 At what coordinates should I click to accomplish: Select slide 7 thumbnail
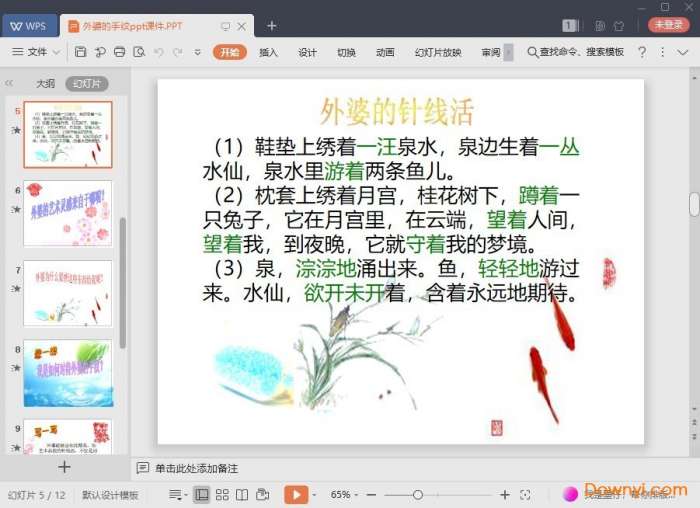(x=68, y=293)
